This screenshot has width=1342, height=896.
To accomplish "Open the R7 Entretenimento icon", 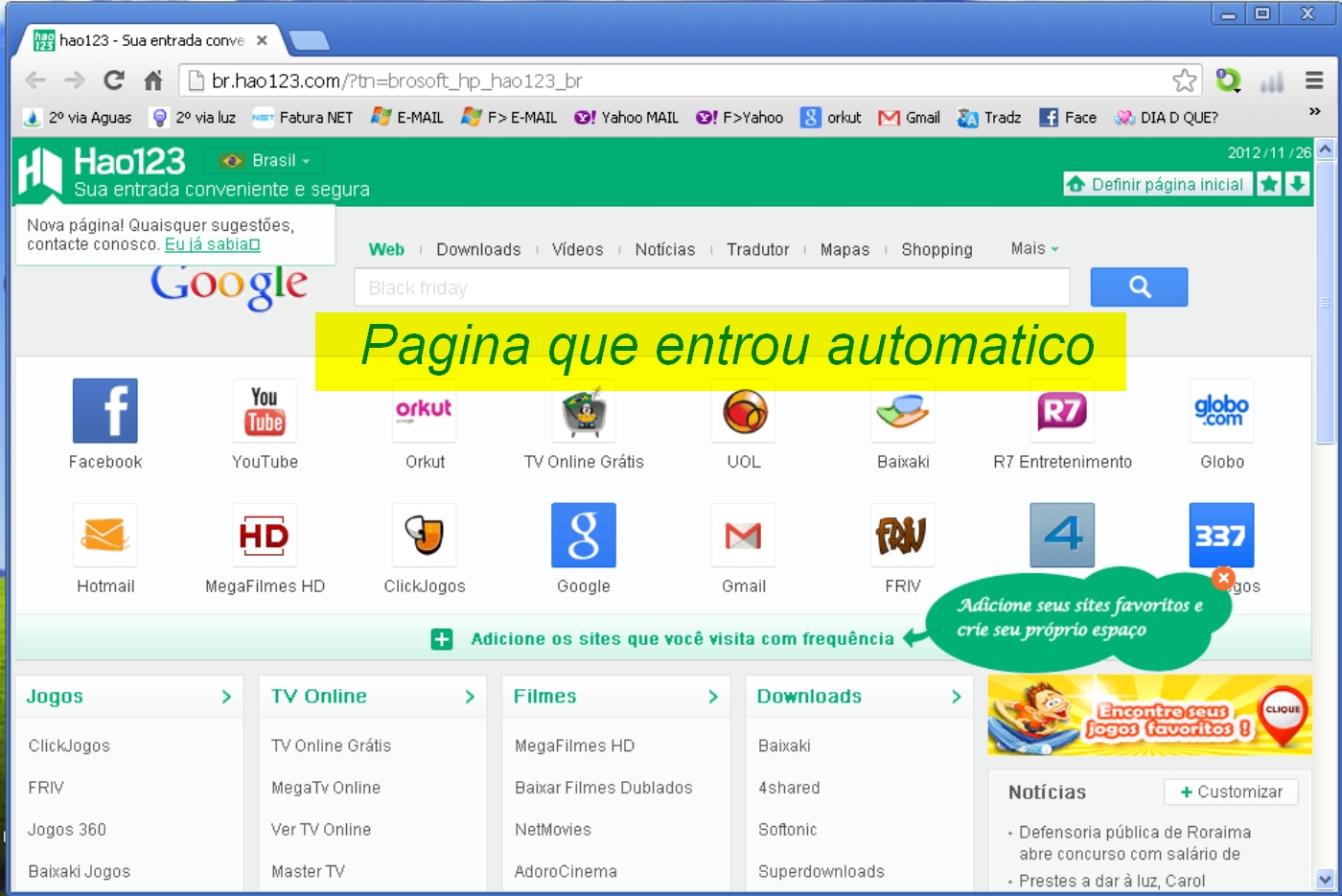I will [x=1062, y=410].
